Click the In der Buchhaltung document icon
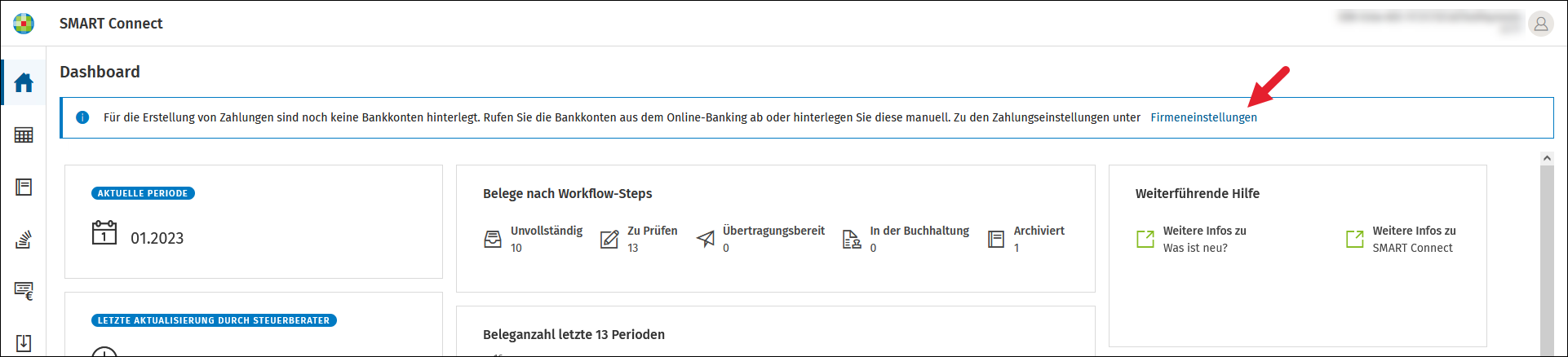1568x357 pixels. point(852,239)
